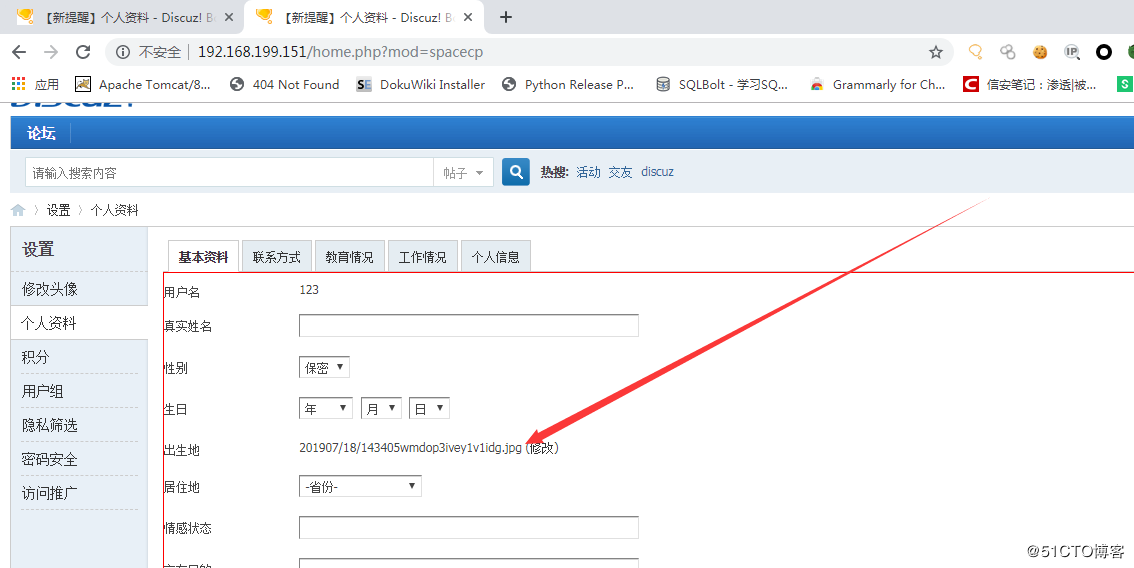This screenshot has width=1134, height=568.
Task: Open the 性别 dropdown showing 保密
Action: tap(324, 368)
